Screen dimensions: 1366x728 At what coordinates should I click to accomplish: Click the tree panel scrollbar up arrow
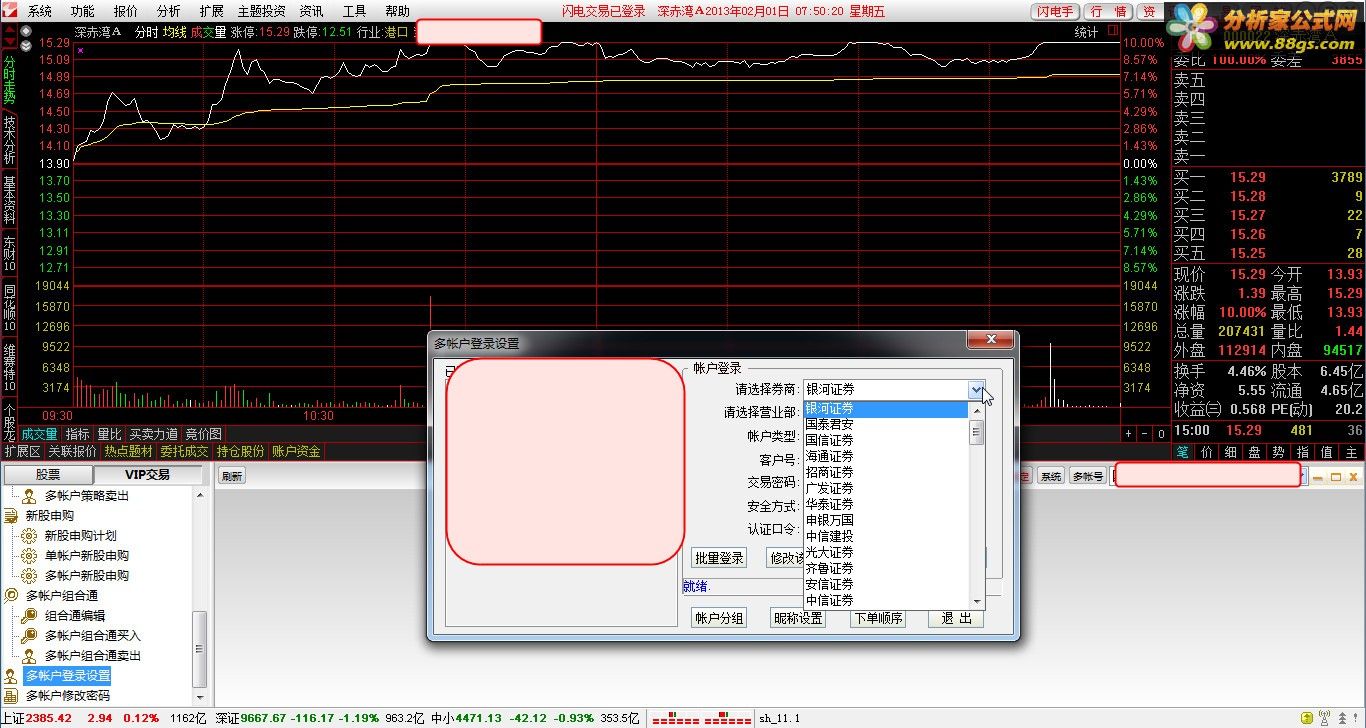pos(200,496)
